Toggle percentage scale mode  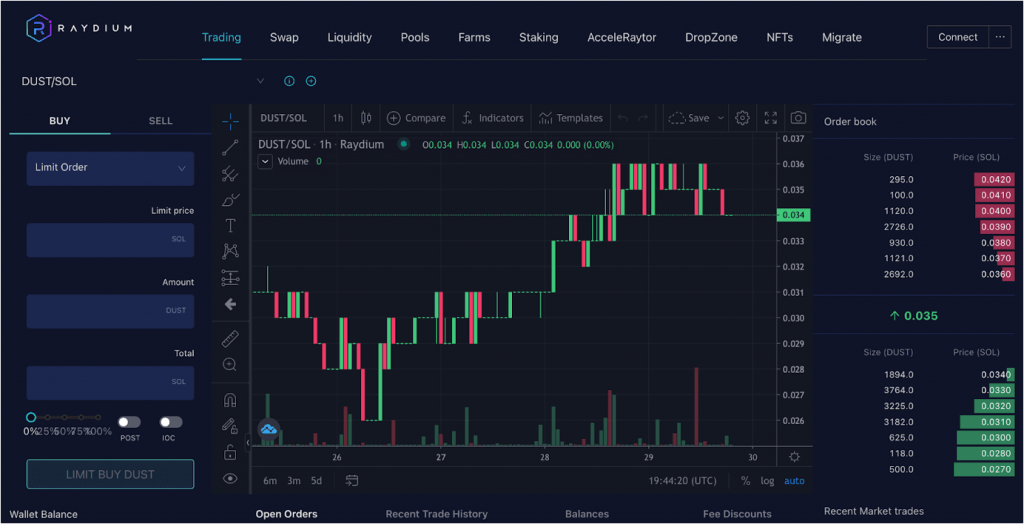click(745, 481)
